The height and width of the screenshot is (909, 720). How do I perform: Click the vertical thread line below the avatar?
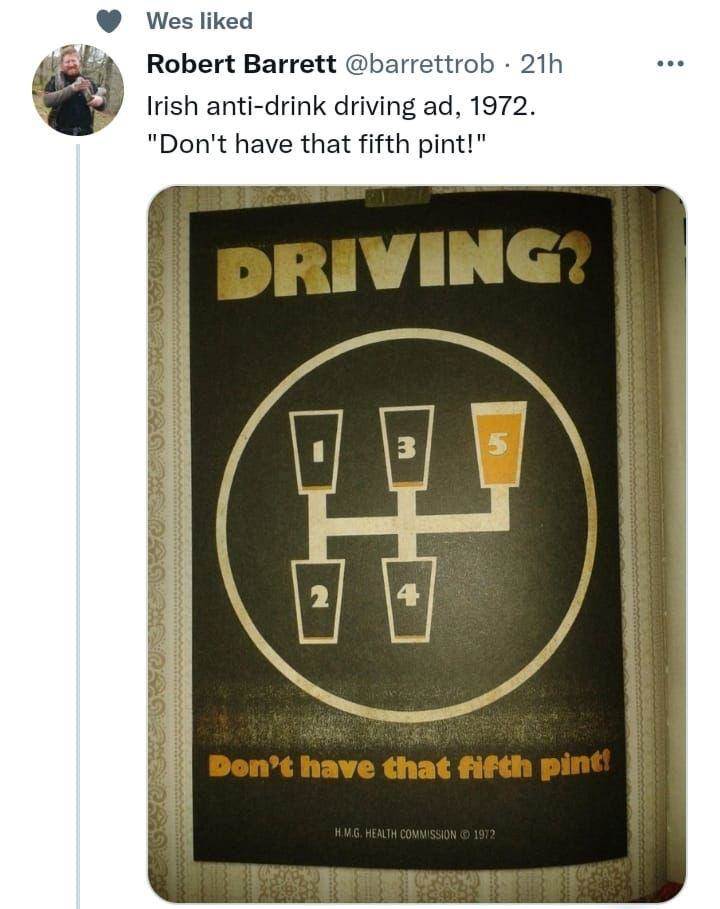click(78, 520)
